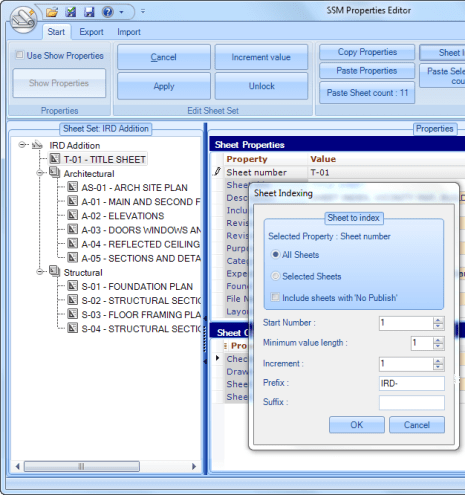Click the help question mark icon
The image size is (465, 495).
pyautogui.click(x=108, y=12)
